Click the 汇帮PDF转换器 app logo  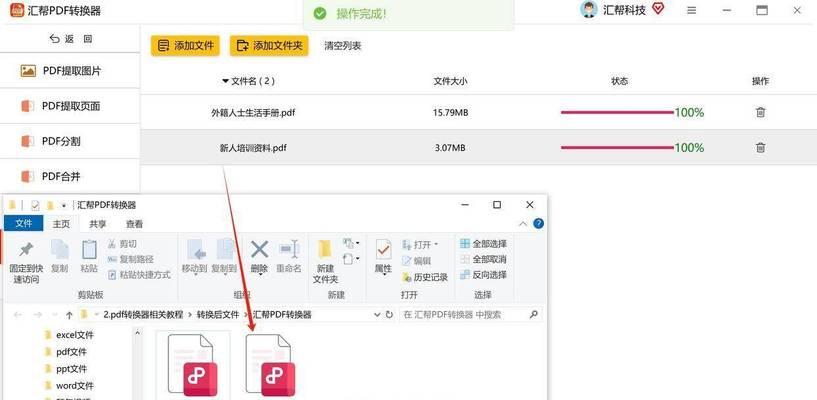pos(17,10)
